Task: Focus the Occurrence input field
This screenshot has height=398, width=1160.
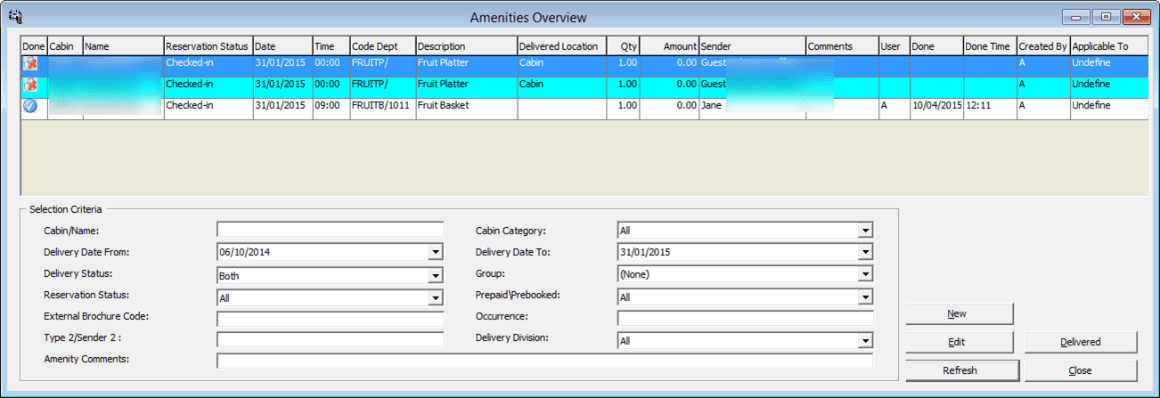Action: [745, 318]
